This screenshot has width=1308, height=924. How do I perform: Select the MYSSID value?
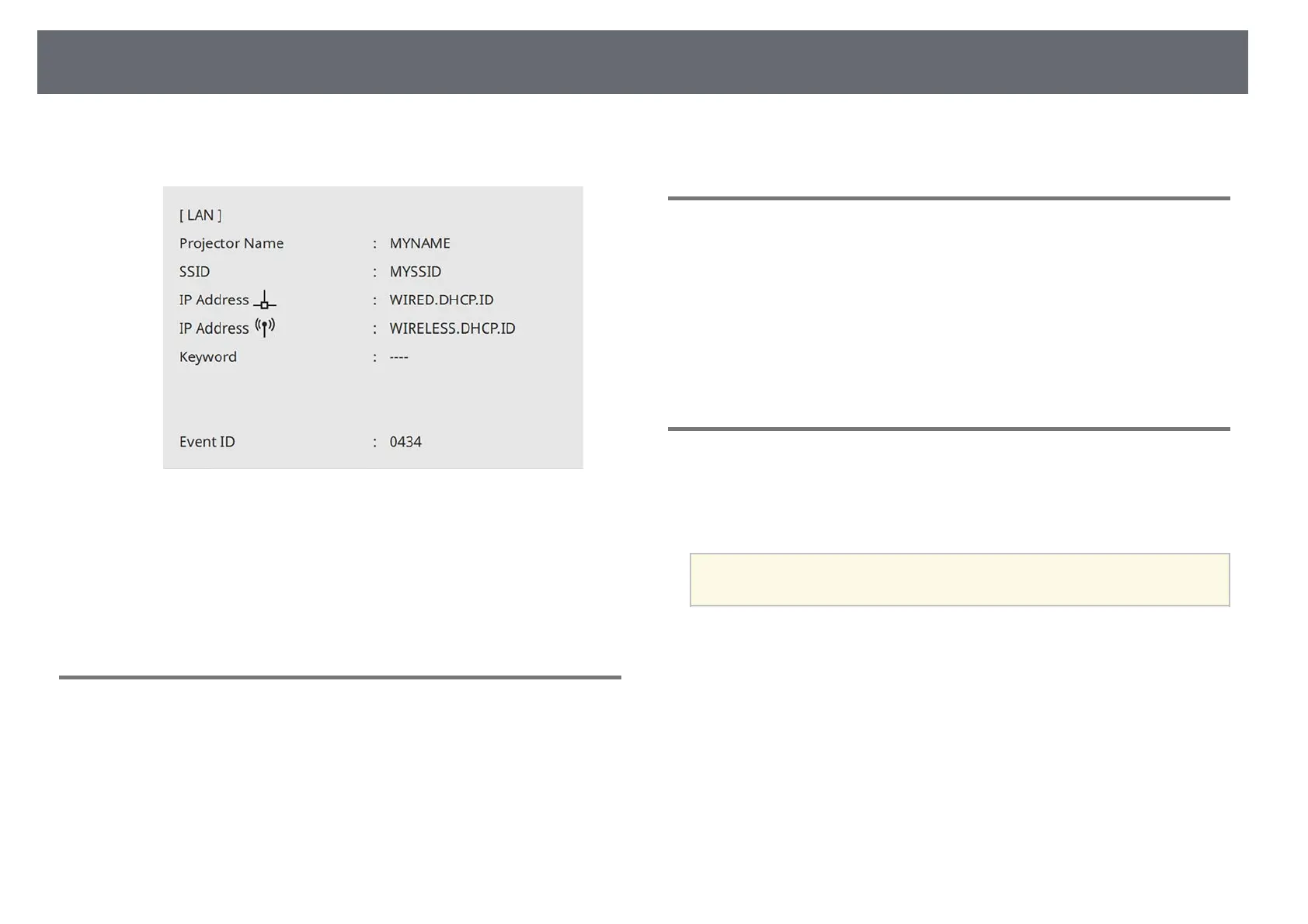point(416,272)
